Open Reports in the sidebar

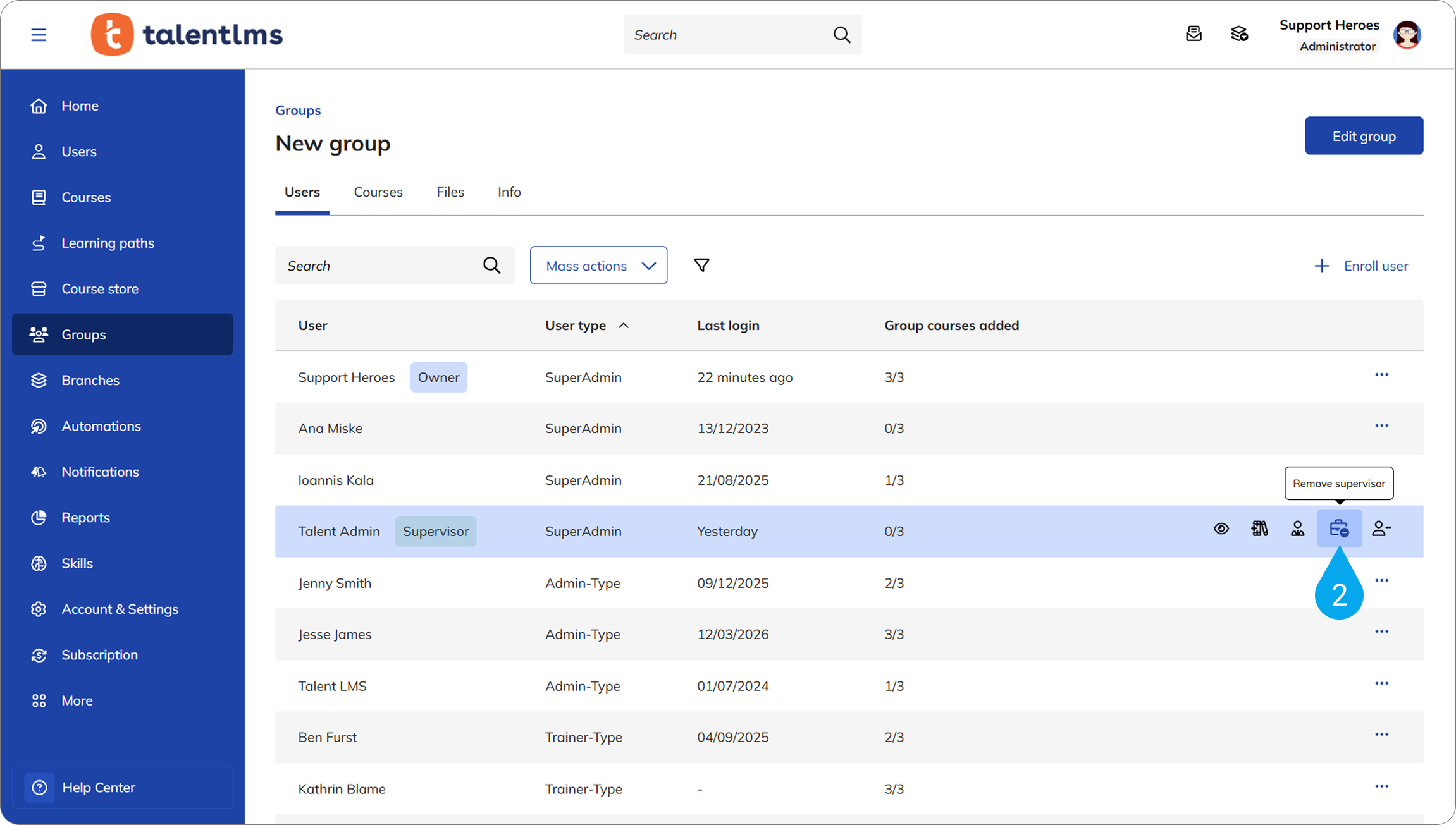coord(123,517)
